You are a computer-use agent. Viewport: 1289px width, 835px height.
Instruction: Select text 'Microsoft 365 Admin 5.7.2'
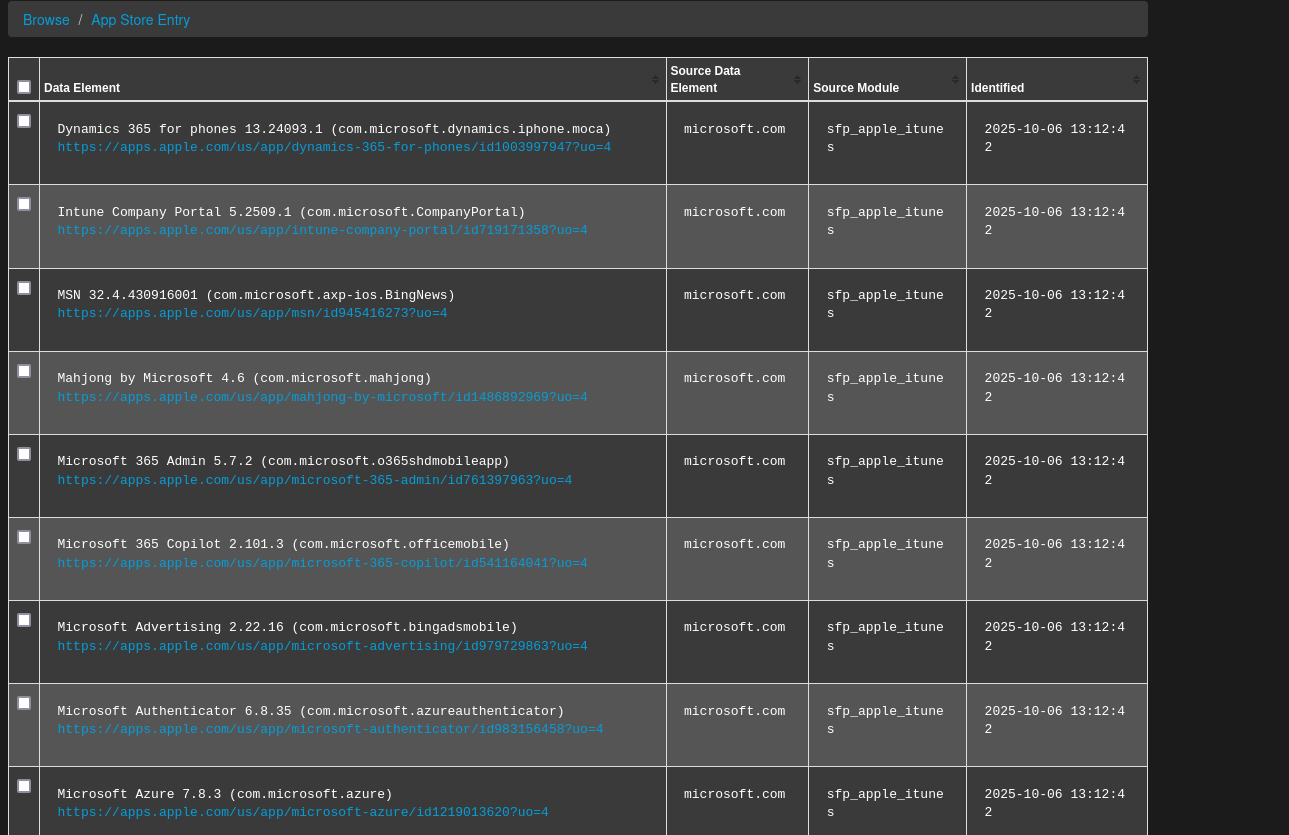click(x=155, y=462)
